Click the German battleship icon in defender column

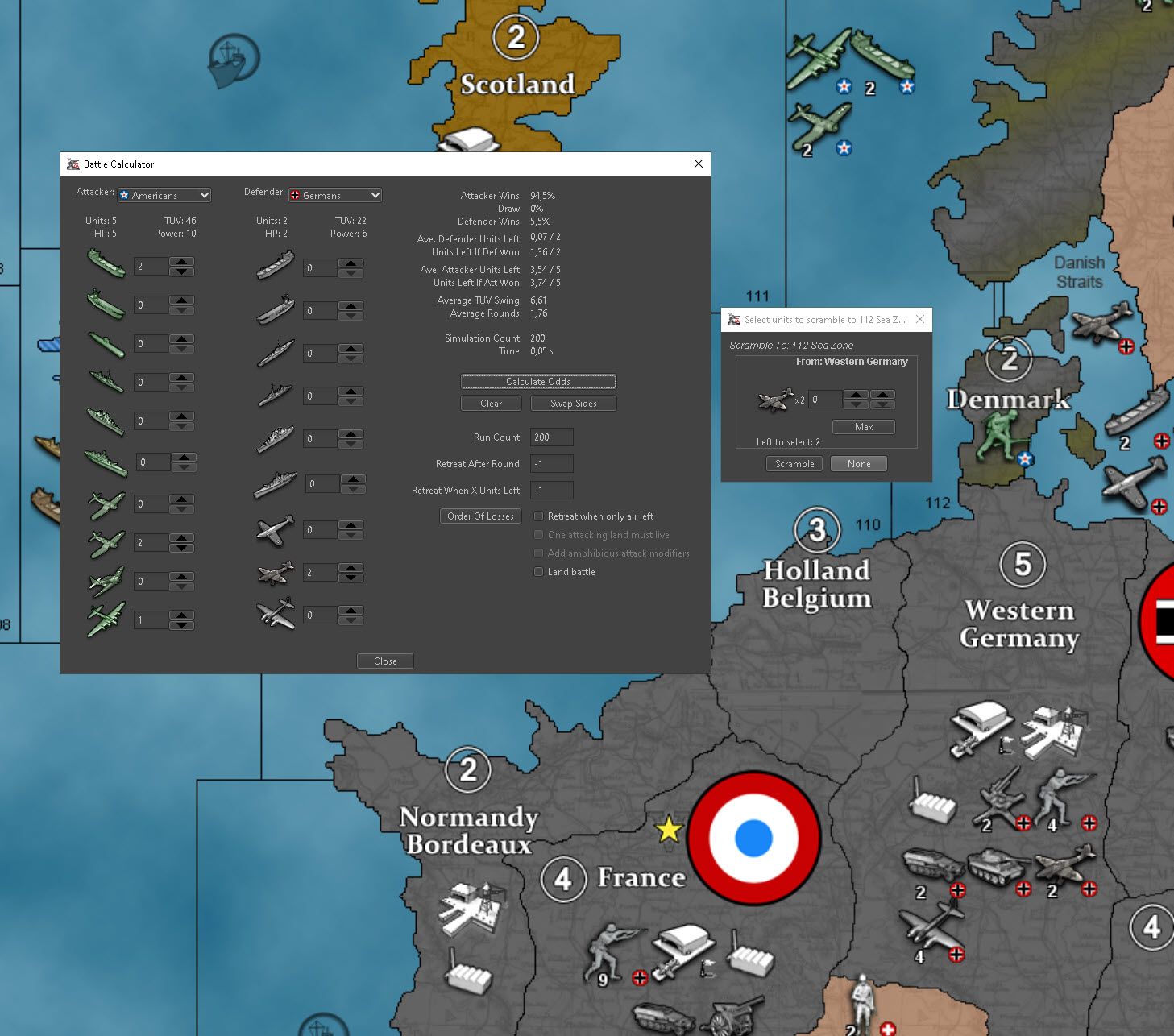pyautogui.click(x=275, y=484)
